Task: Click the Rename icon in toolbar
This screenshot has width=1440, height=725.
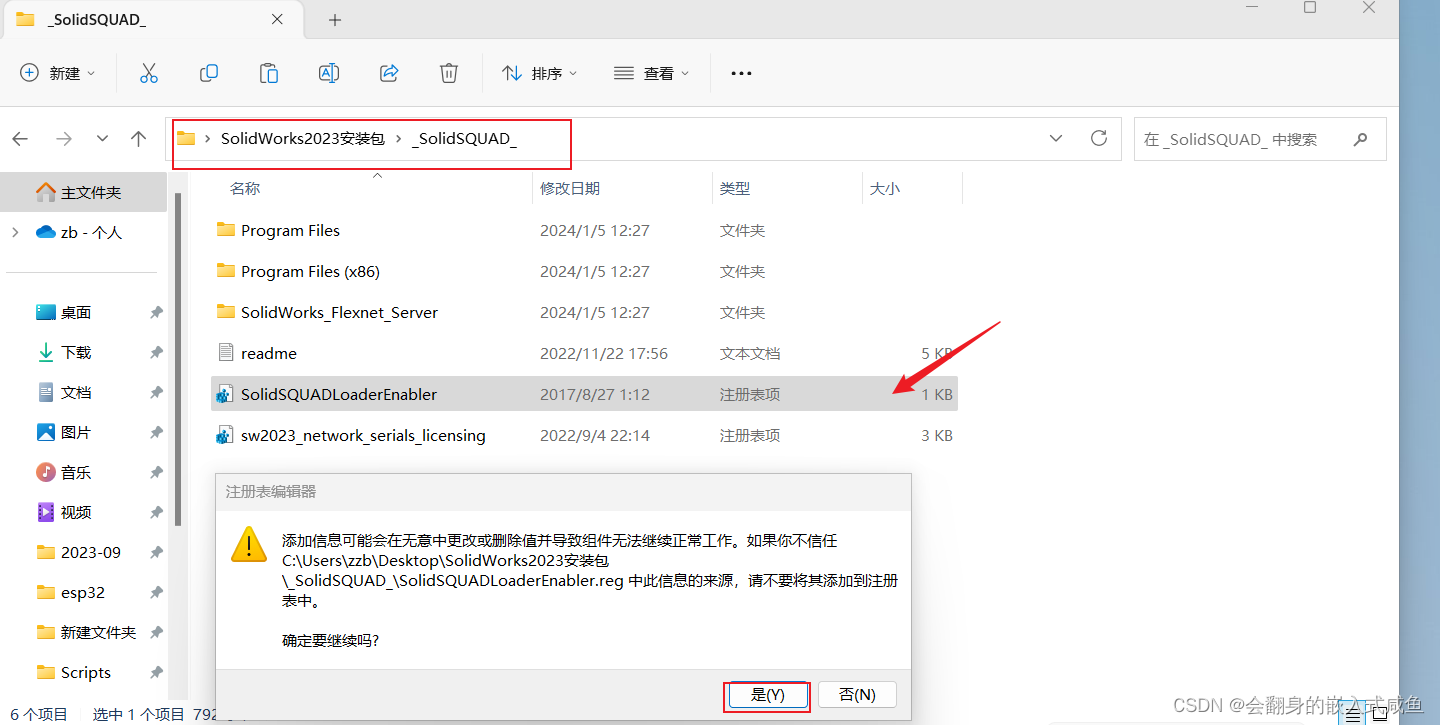Action: [x=328, y=73]
